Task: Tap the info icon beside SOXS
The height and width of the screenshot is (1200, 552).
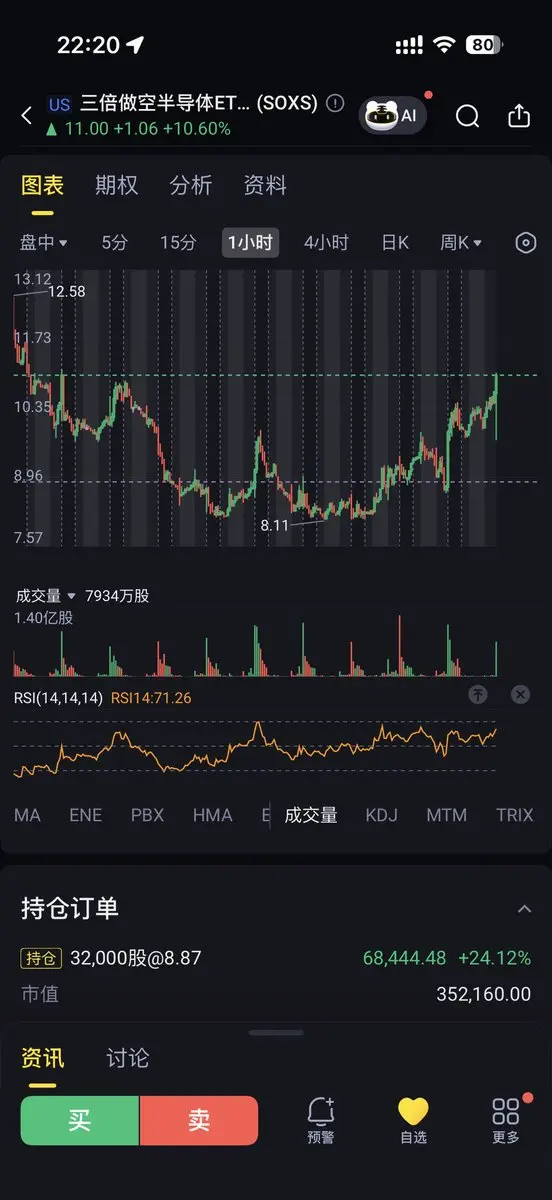Action: (x=336, y=103)
